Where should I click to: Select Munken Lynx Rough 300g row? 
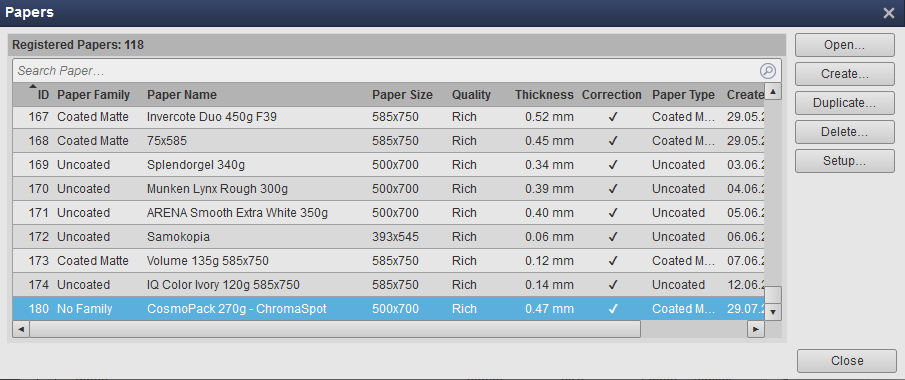pos(388,189)
